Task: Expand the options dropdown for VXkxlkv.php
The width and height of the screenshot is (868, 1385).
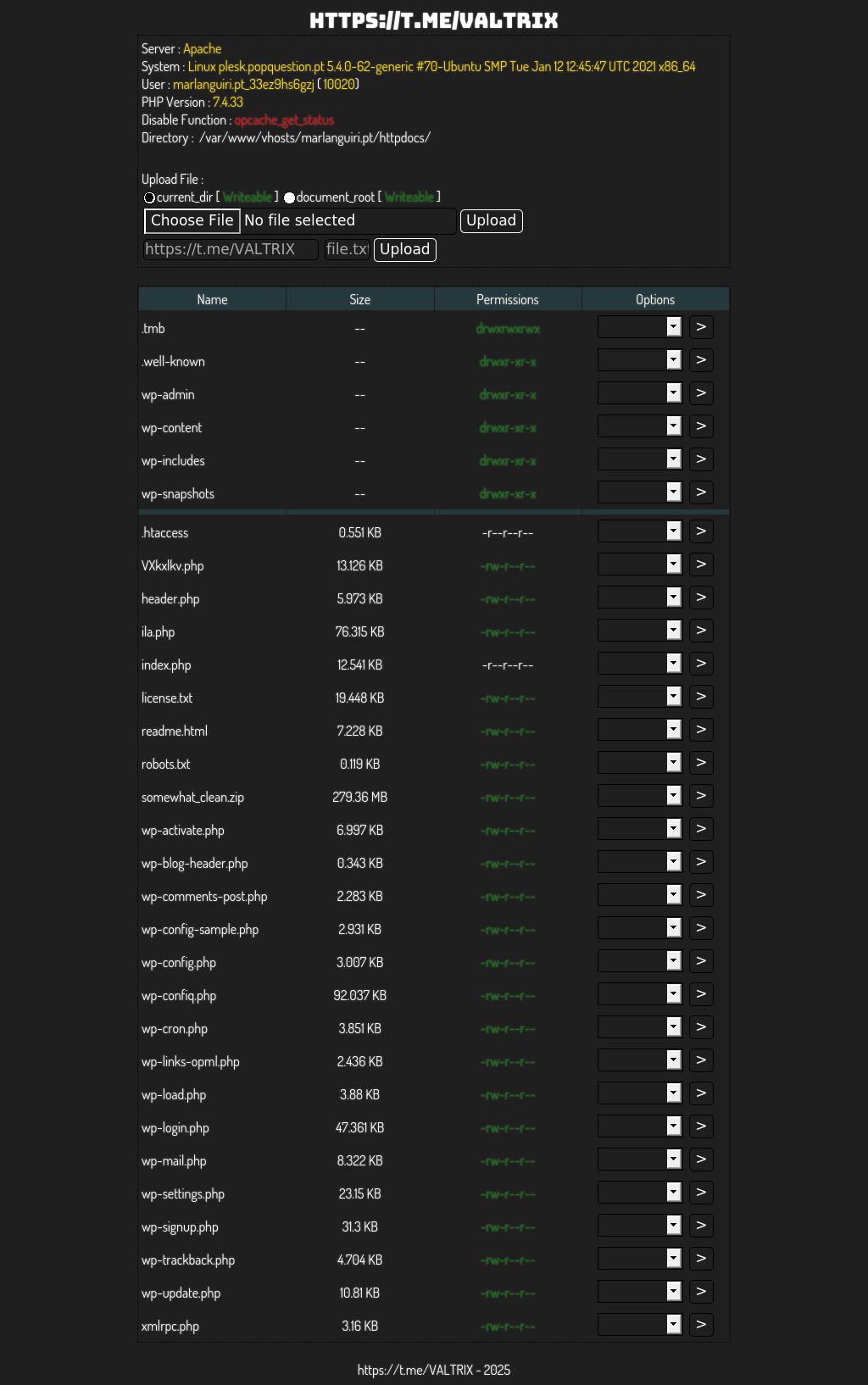Action: point(639,565)
